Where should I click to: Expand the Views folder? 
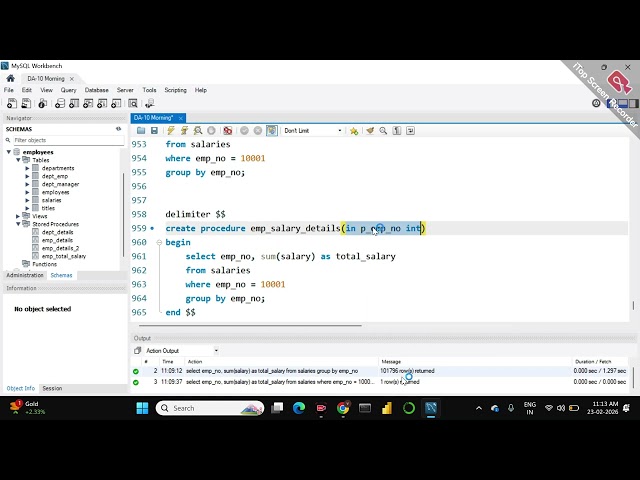(18, 216)
